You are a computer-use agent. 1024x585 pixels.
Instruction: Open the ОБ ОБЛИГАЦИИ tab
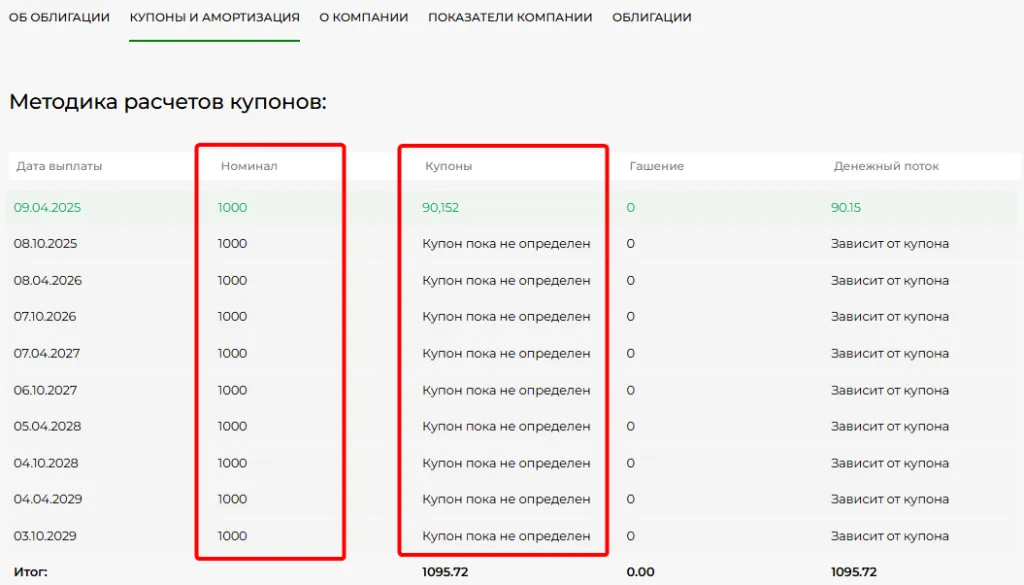59,18
